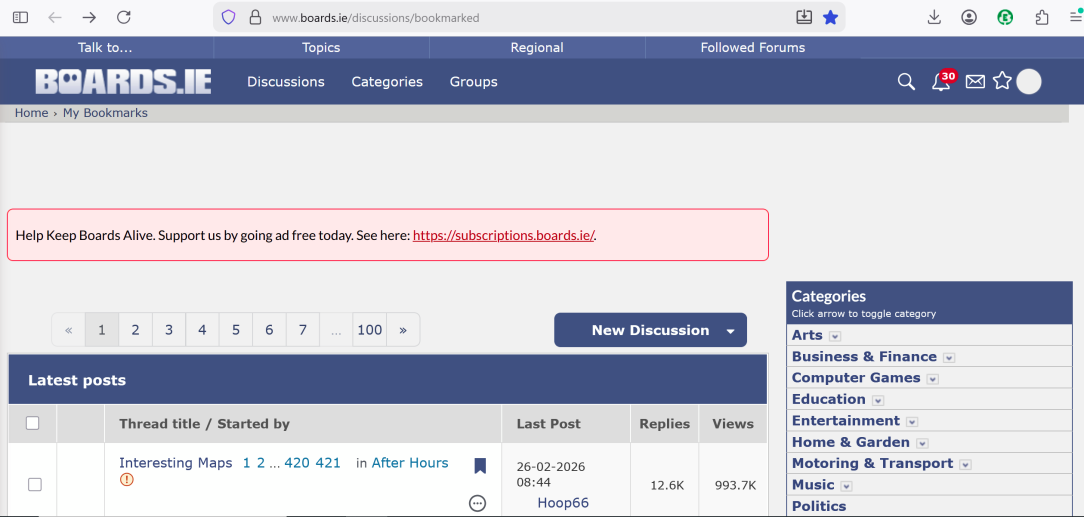Screen dimensions: 1084x517
Task: Open the Interesting Maps thread title
Action: (176, 463)
